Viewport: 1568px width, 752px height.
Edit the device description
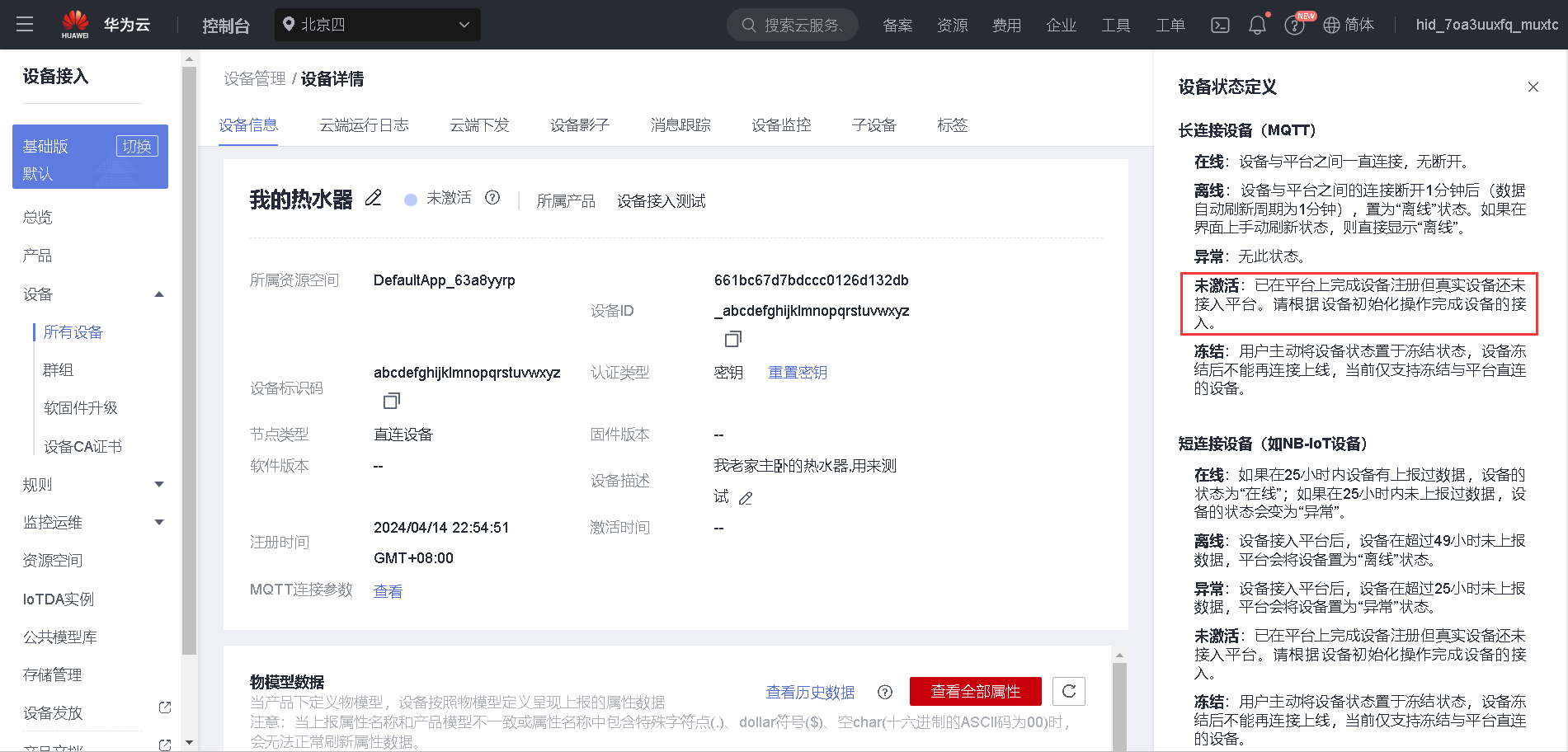[746, 498]
